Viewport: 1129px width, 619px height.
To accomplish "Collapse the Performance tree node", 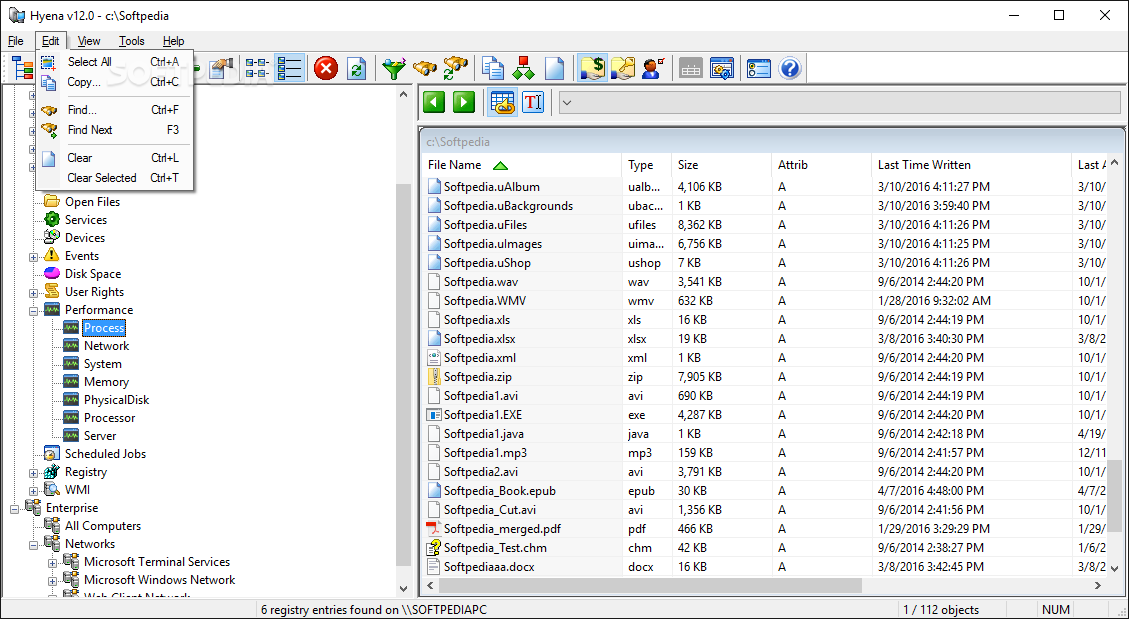I will 33,310.
